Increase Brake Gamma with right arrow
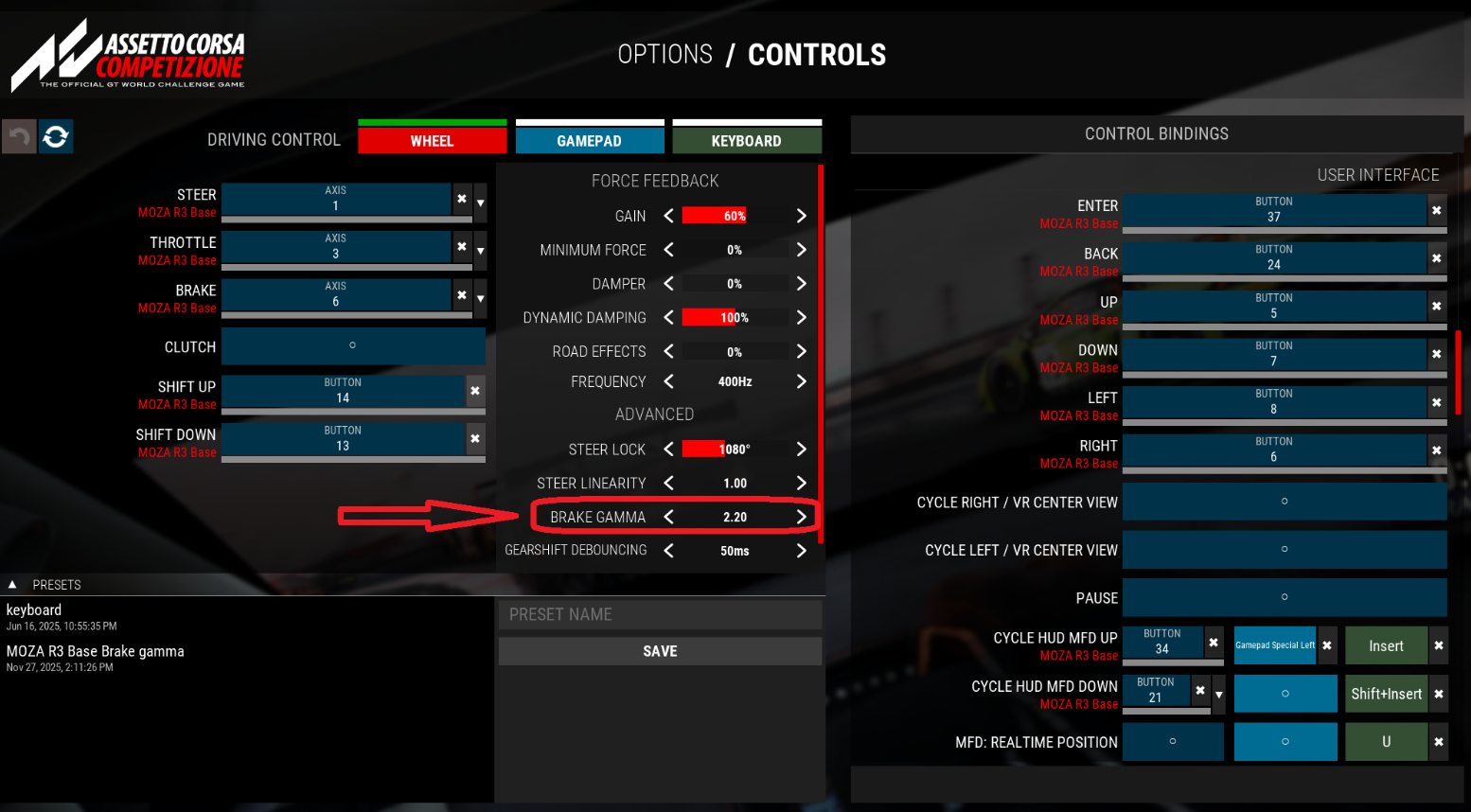The width and height of the screenshot is (1471, 812). tap(802, 517)
